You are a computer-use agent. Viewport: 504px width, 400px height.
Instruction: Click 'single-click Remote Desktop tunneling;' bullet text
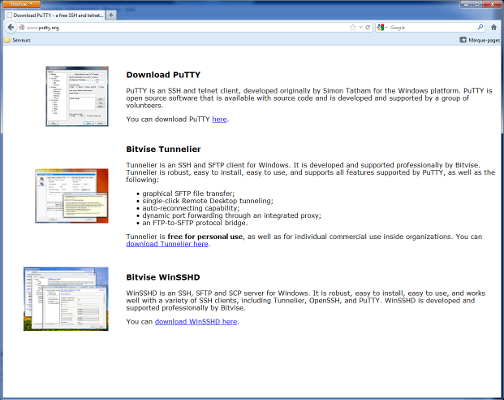[208, 201]
